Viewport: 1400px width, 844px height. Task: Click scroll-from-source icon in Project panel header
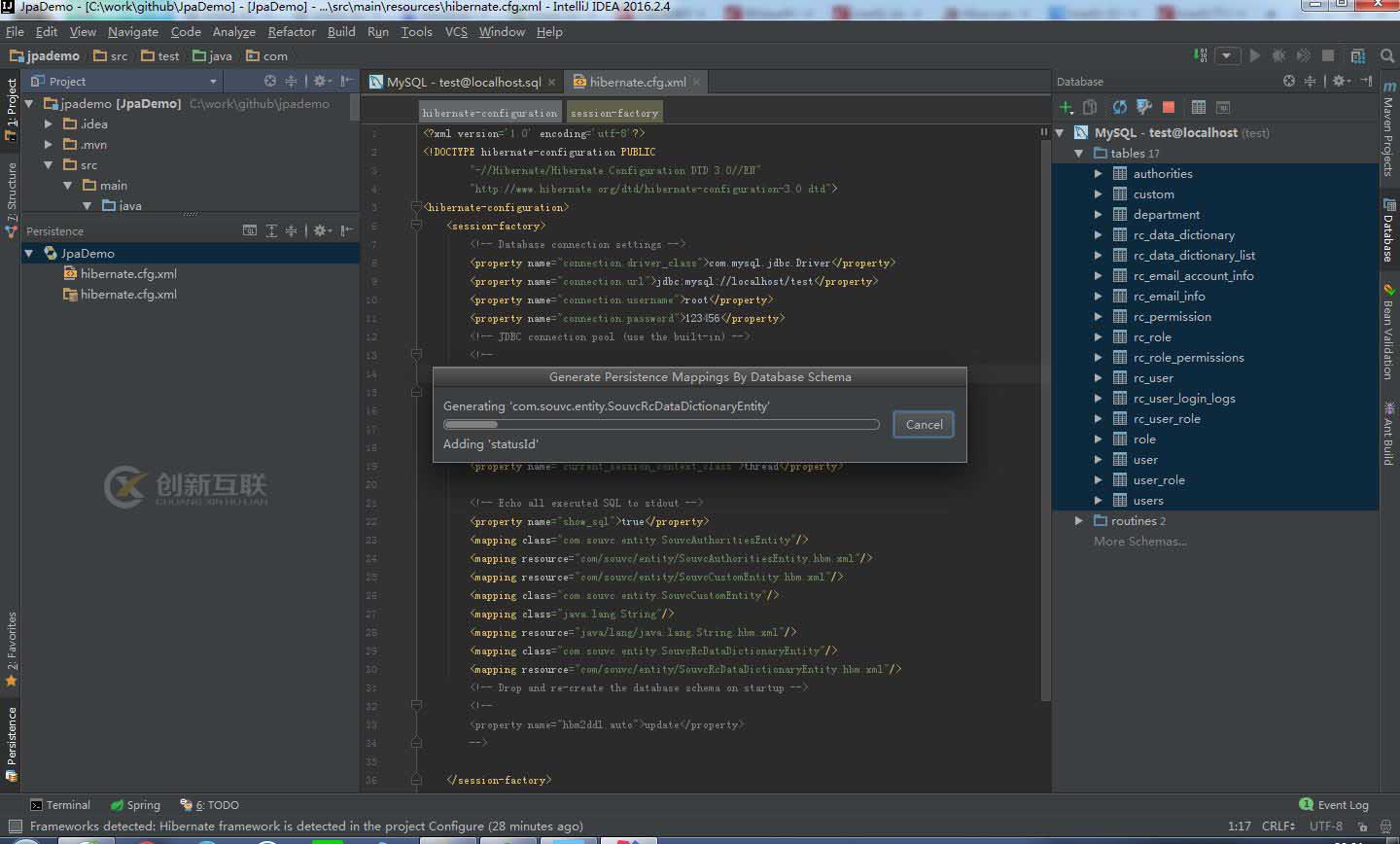click(x=270, y=81)
